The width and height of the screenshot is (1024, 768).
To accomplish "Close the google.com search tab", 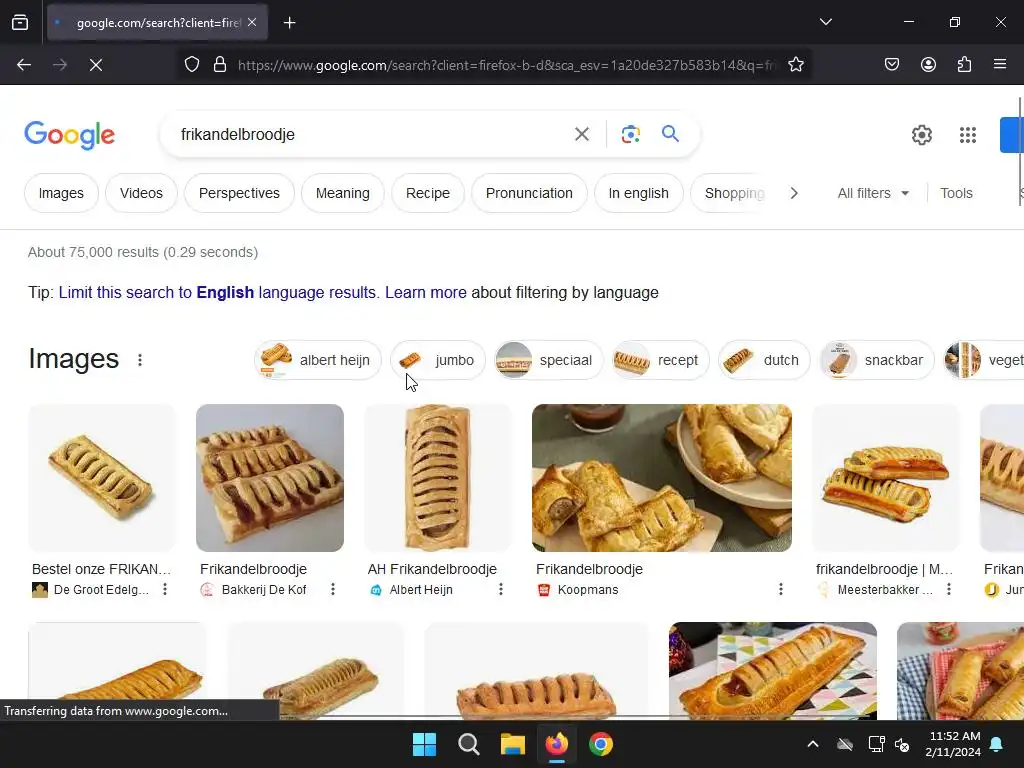I will [x=252, y=22].
